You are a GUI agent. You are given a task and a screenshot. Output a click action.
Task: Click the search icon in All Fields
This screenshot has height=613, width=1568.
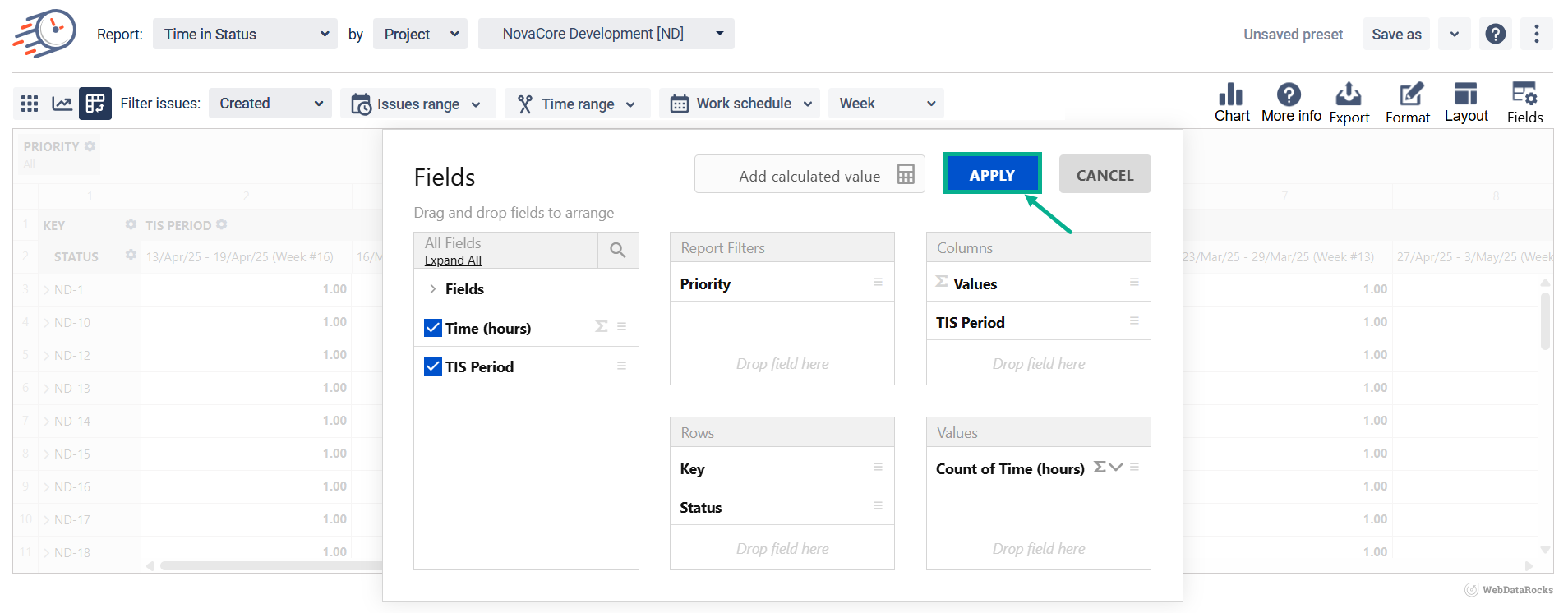coord(618,250)
